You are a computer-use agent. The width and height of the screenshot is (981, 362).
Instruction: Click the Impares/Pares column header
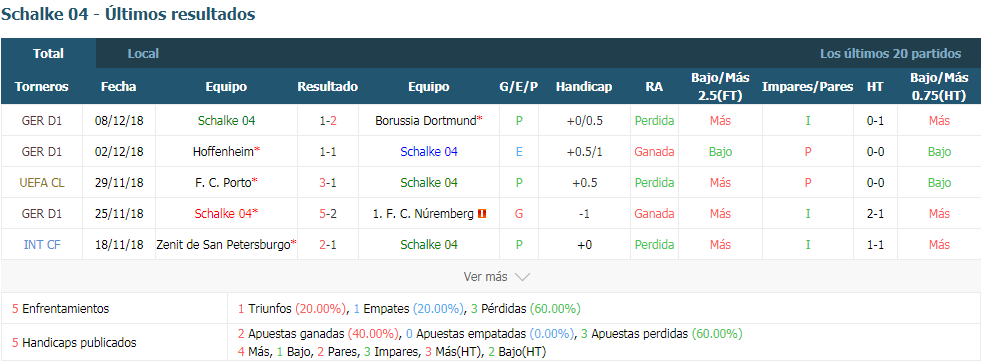[x=807, y=87]
